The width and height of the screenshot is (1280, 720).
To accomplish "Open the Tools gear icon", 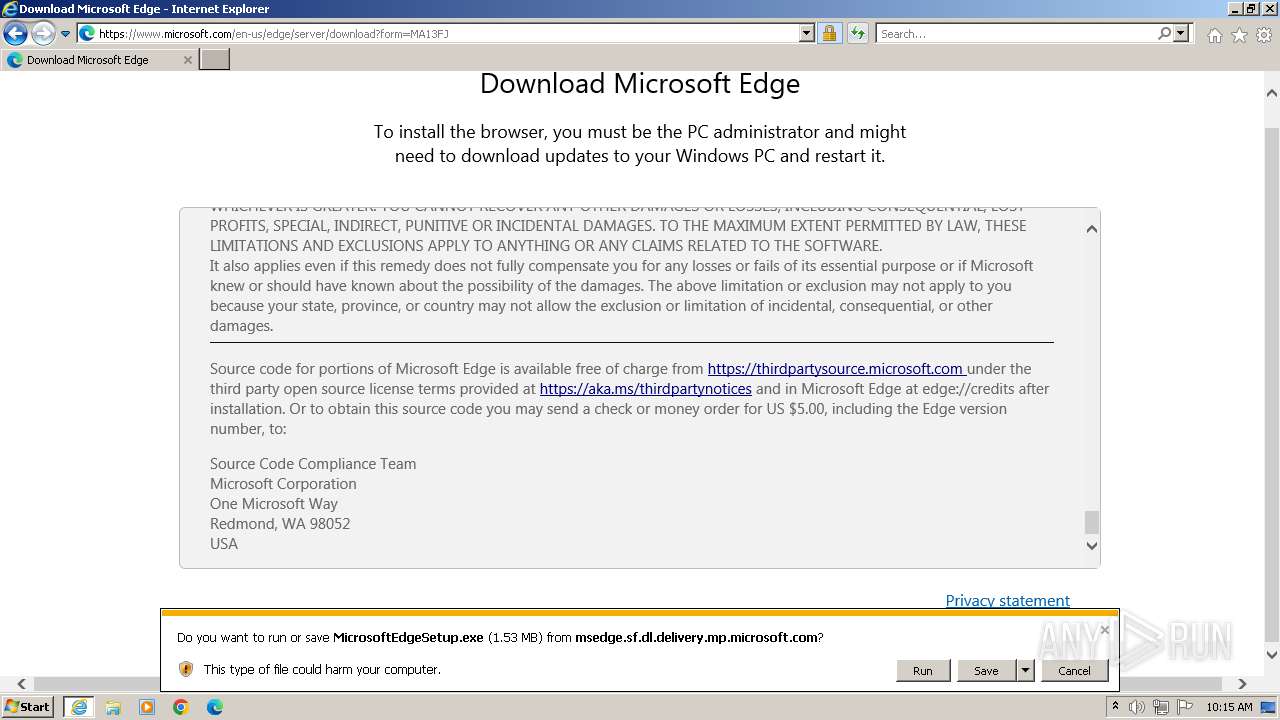I will pos(1264,35).
